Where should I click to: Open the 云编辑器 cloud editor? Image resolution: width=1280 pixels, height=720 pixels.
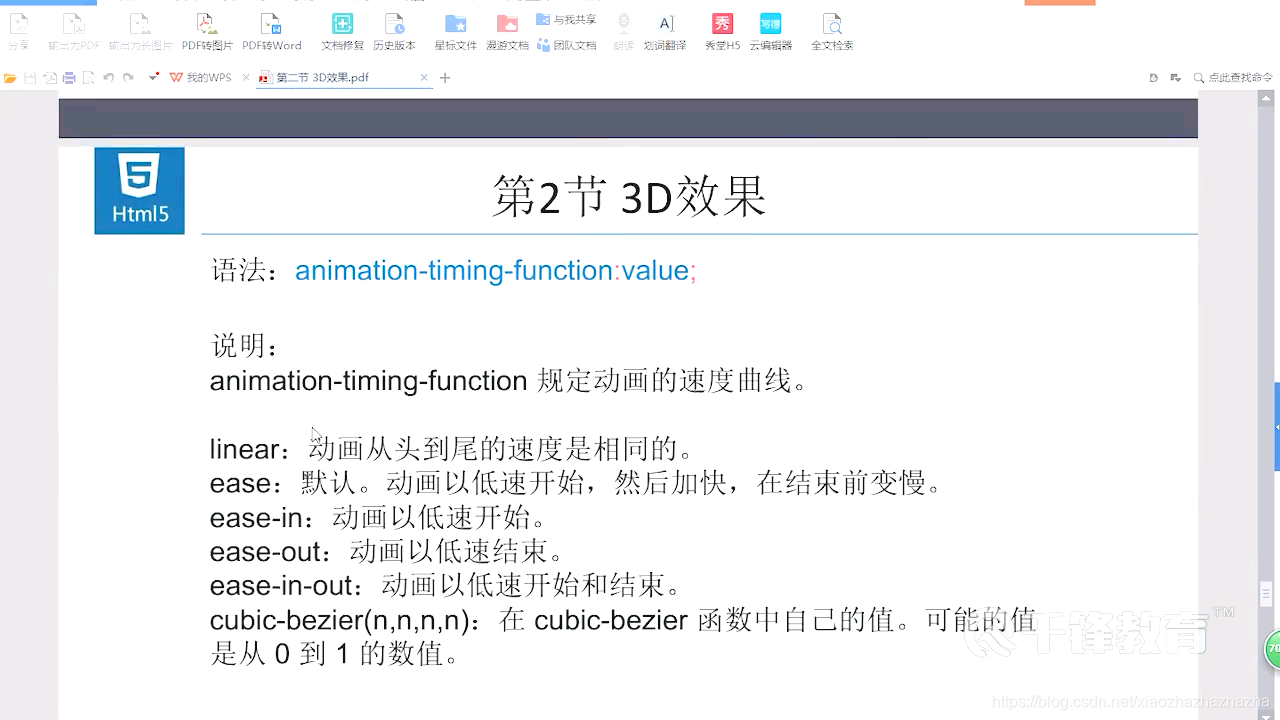pyautogui.click(x=770, y=31)
